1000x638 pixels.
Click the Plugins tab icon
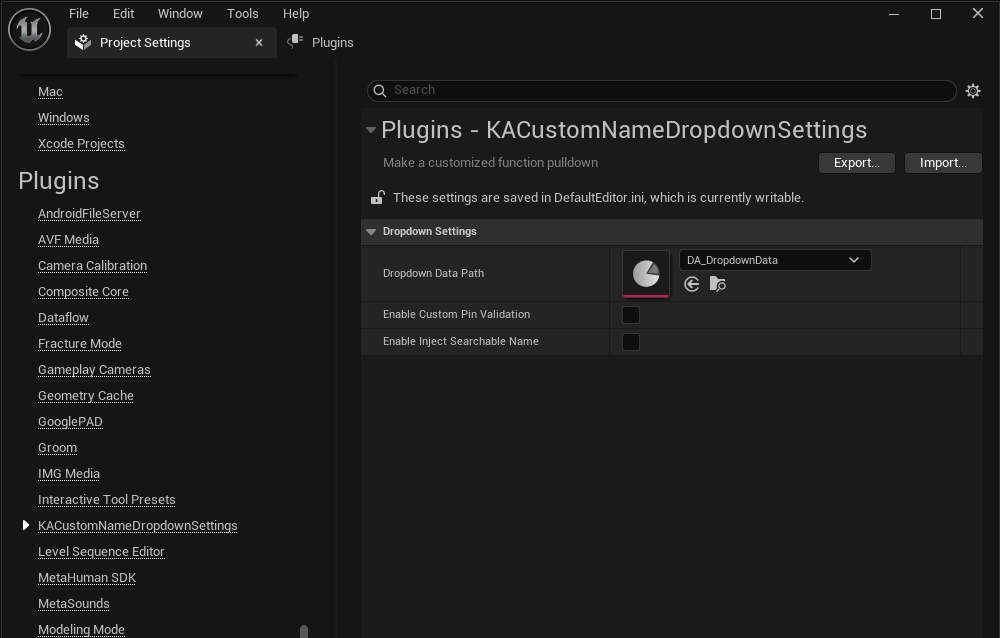[x=295, y=42]
